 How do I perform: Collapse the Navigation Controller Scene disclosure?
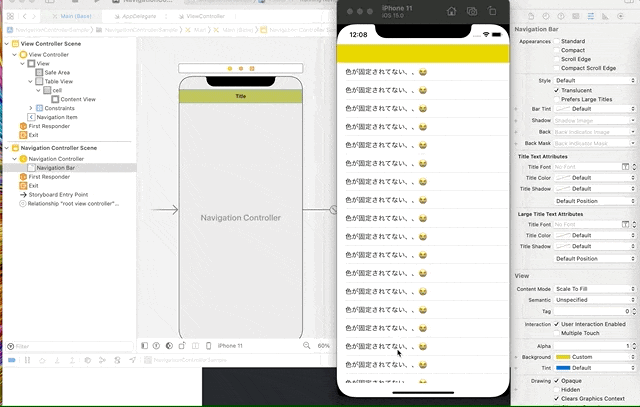(7, 148)
